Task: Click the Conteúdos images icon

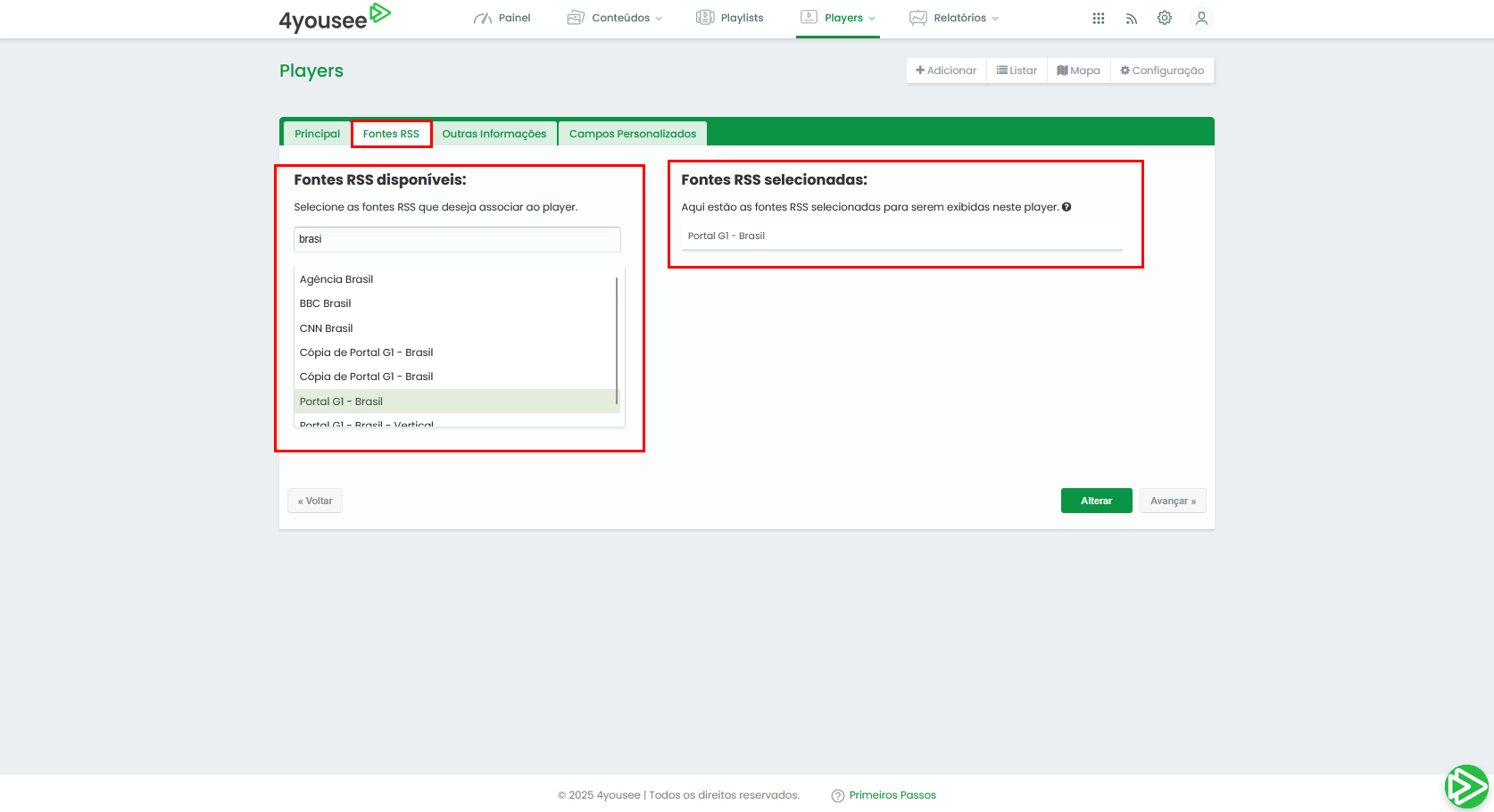Action: (x=576, y=18)
